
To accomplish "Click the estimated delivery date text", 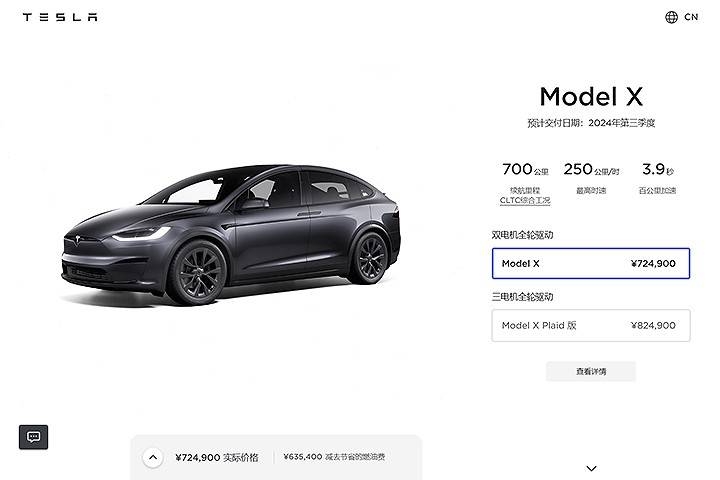I will pos(591,123).
